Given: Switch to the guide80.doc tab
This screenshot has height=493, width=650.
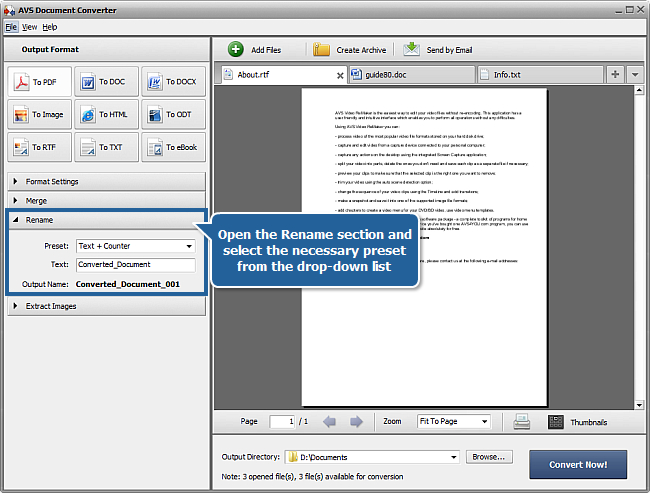Looking at the screenshot, I should (412, 75).
